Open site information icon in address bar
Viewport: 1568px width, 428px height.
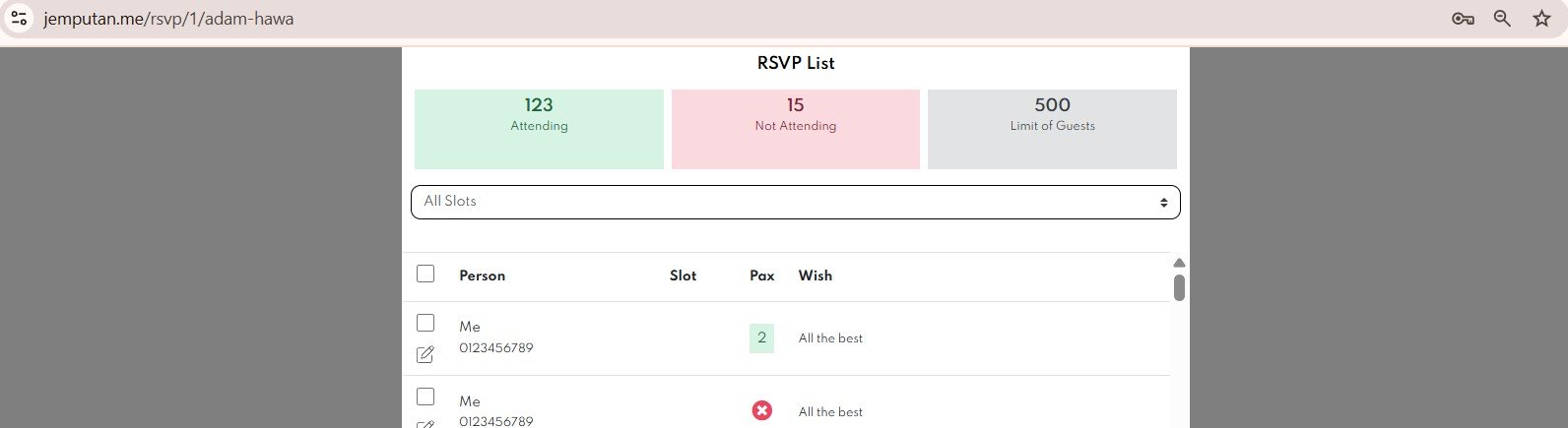pos(19,18)
